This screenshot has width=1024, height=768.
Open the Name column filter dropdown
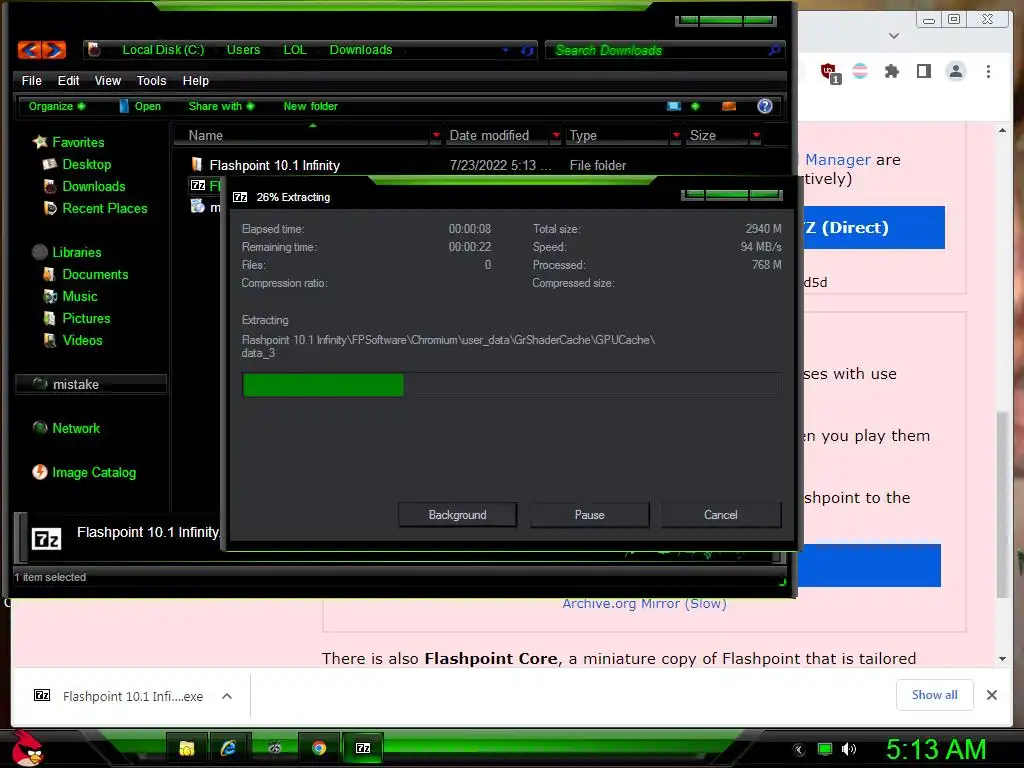tap(436, 135)
